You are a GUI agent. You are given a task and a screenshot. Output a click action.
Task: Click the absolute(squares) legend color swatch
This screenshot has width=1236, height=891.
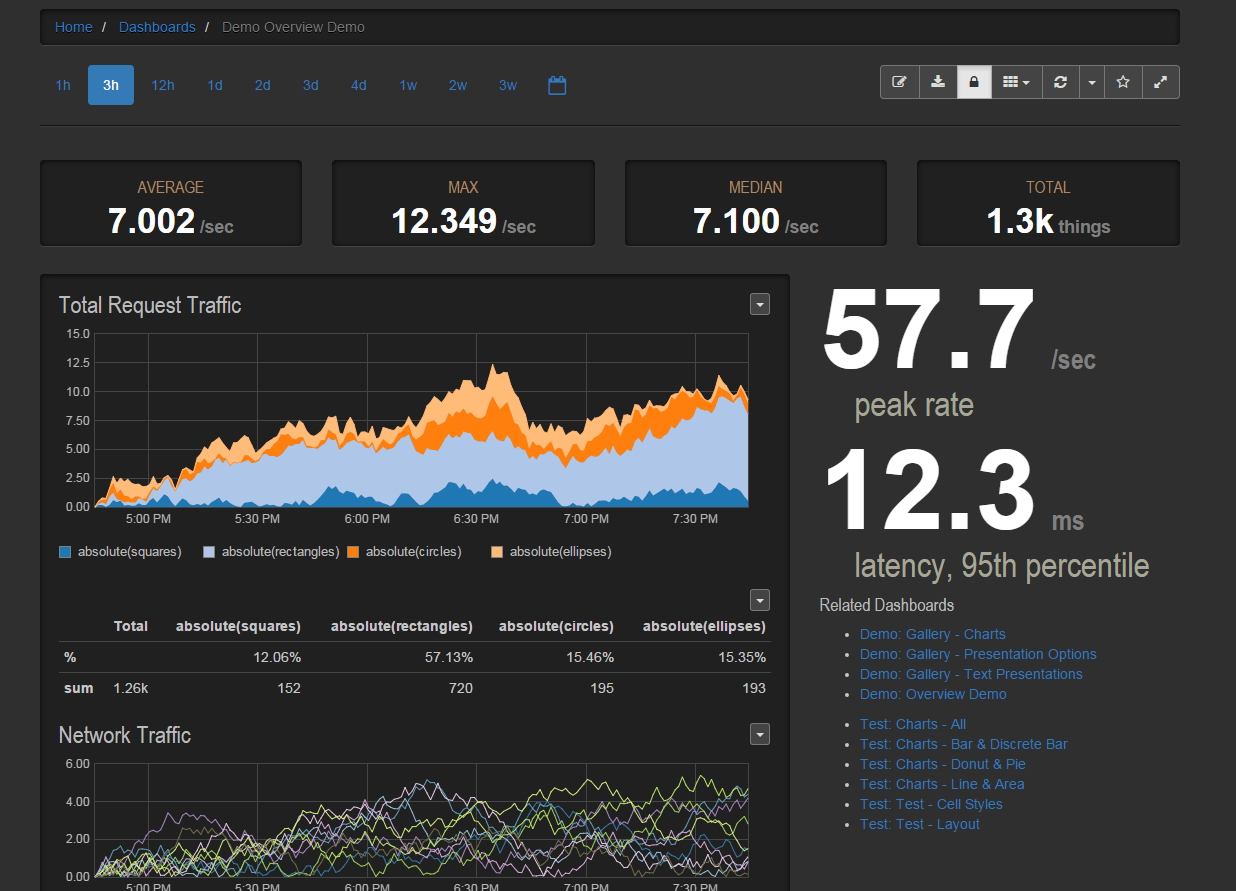click(x=65, y=551)
